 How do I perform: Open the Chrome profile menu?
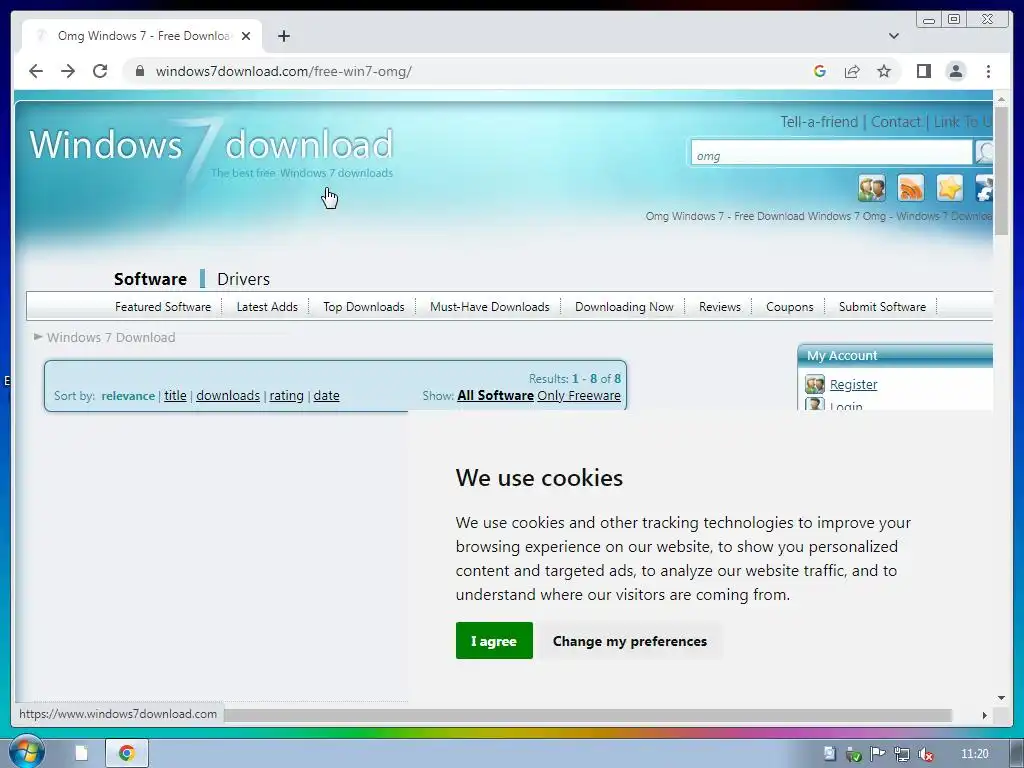(956, 71)
